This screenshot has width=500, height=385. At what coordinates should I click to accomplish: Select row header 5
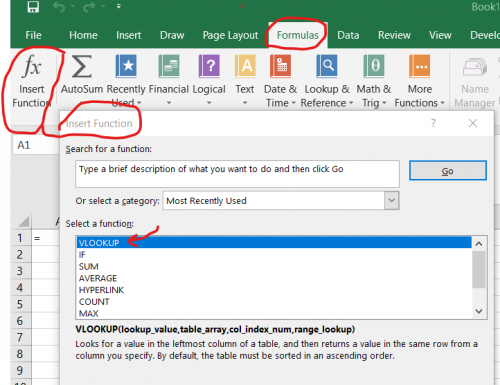coord(21,304)
